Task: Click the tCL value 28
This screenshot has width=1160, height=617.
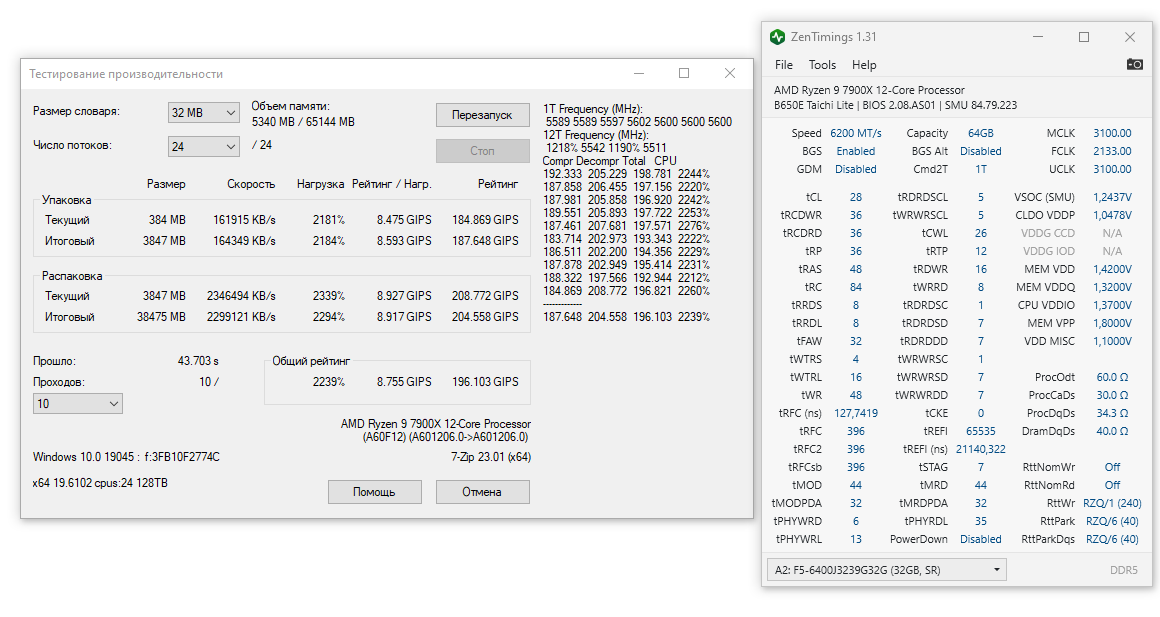Action: pos(856,197)
